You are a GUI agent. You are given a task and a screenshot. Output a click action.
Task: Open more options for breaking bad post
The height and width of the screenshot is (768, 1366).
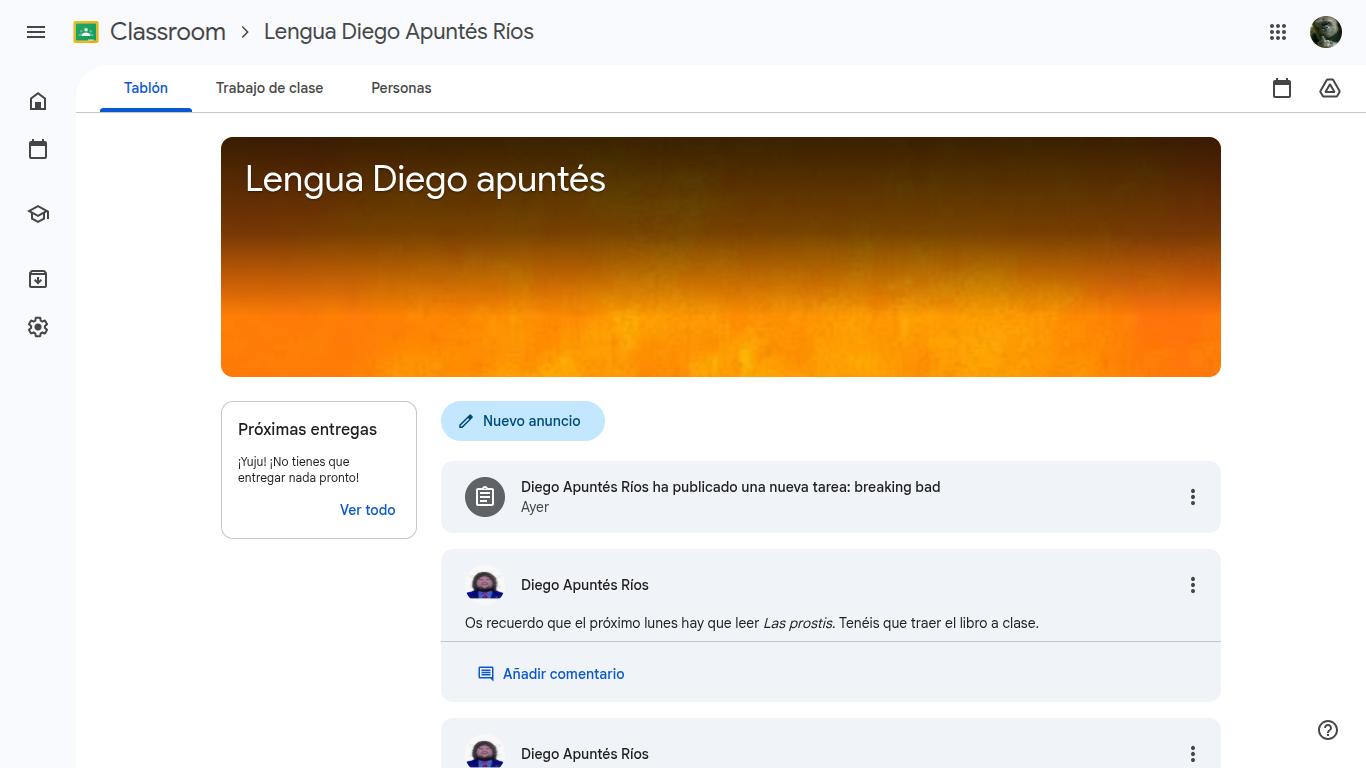click(x=1193, y=497)
